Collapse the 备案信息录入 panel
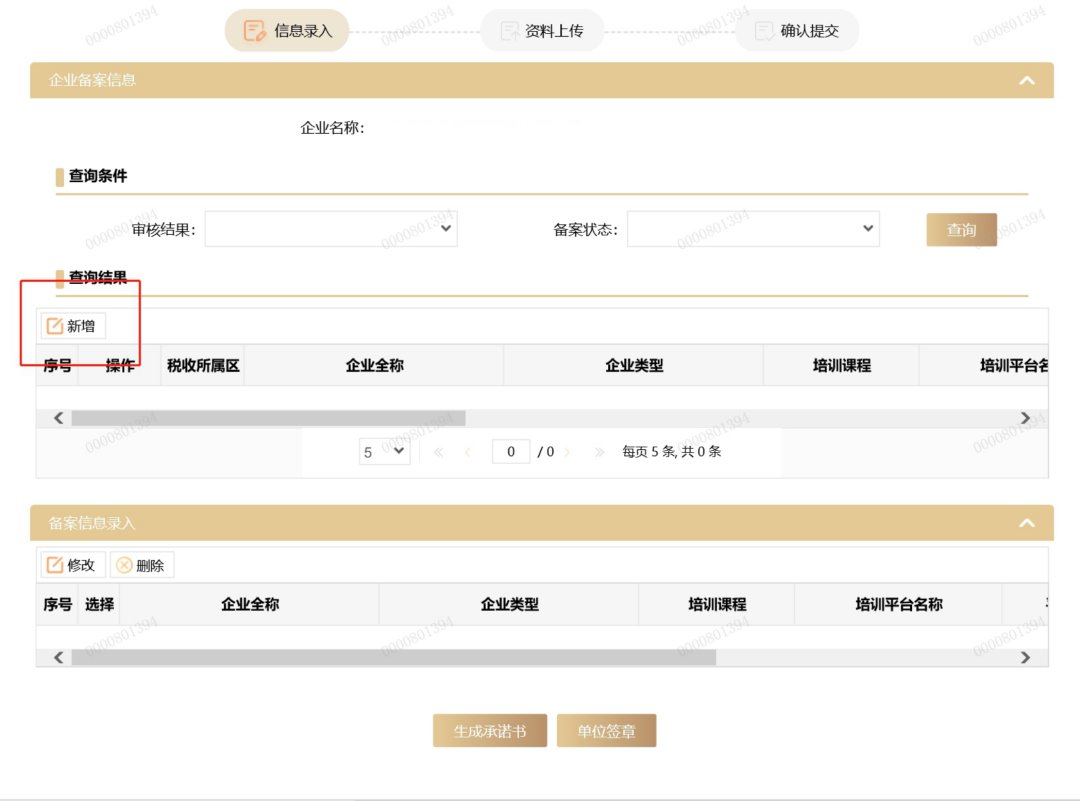Screen dimensions: 1080x801 pos(1026,523)
